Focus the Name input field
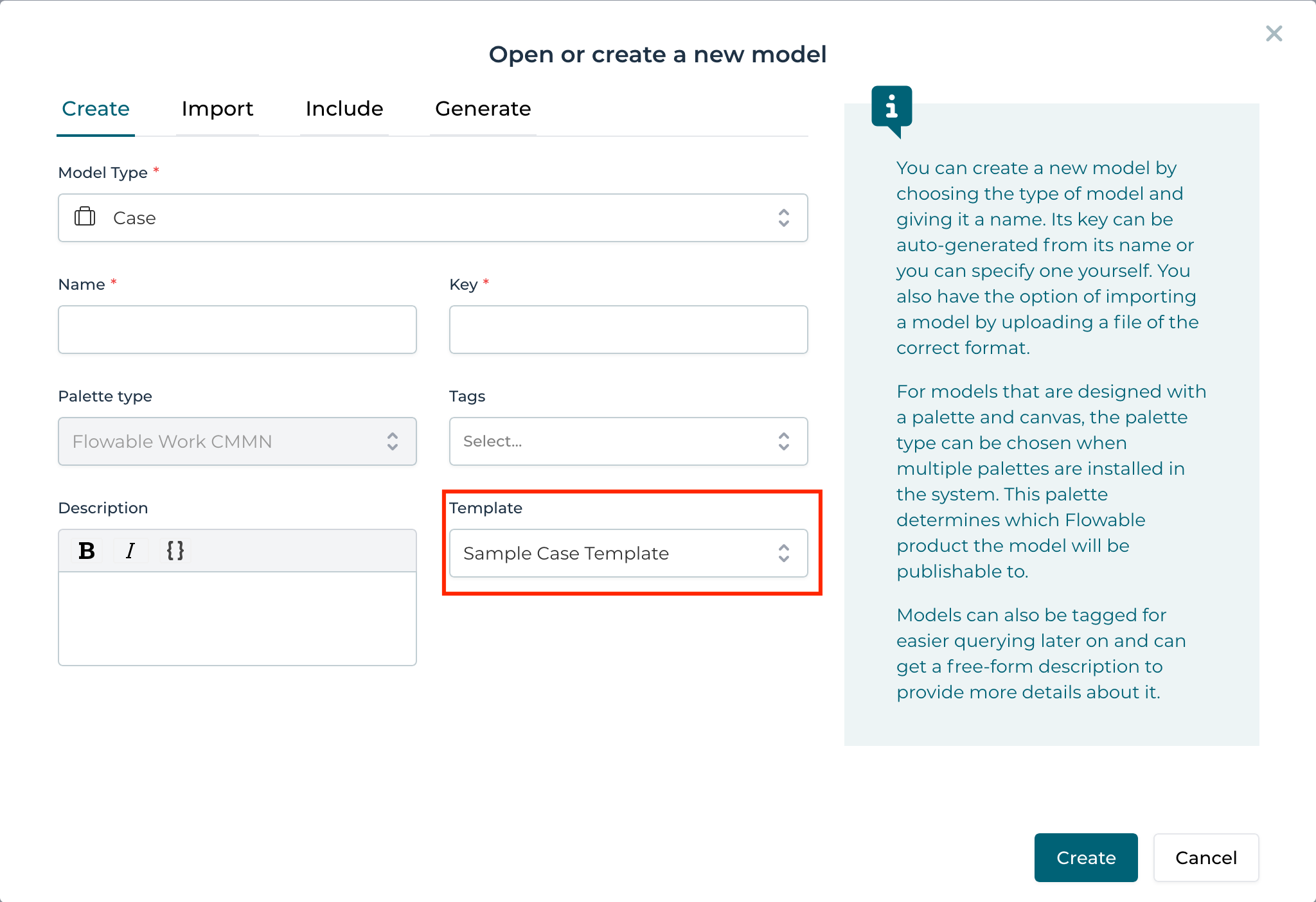The width and height of the screenshot is (1316, 902). click(236, 330)
